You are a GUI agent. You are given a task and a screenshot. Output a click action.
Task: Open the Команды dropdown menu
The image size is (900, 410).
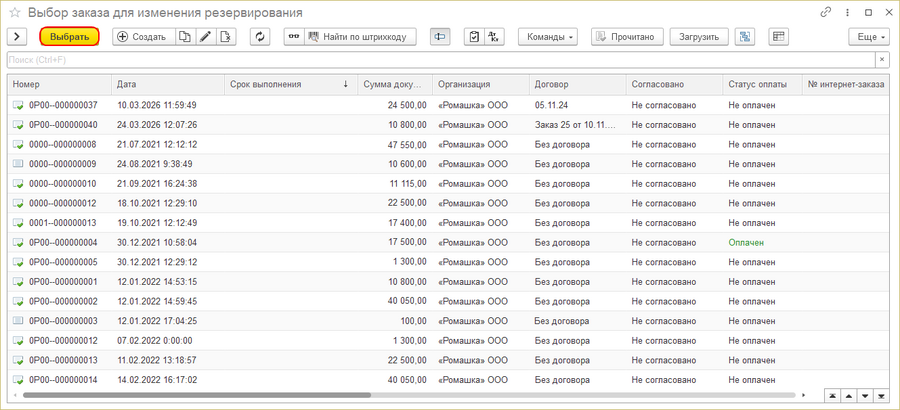(548, 37)
